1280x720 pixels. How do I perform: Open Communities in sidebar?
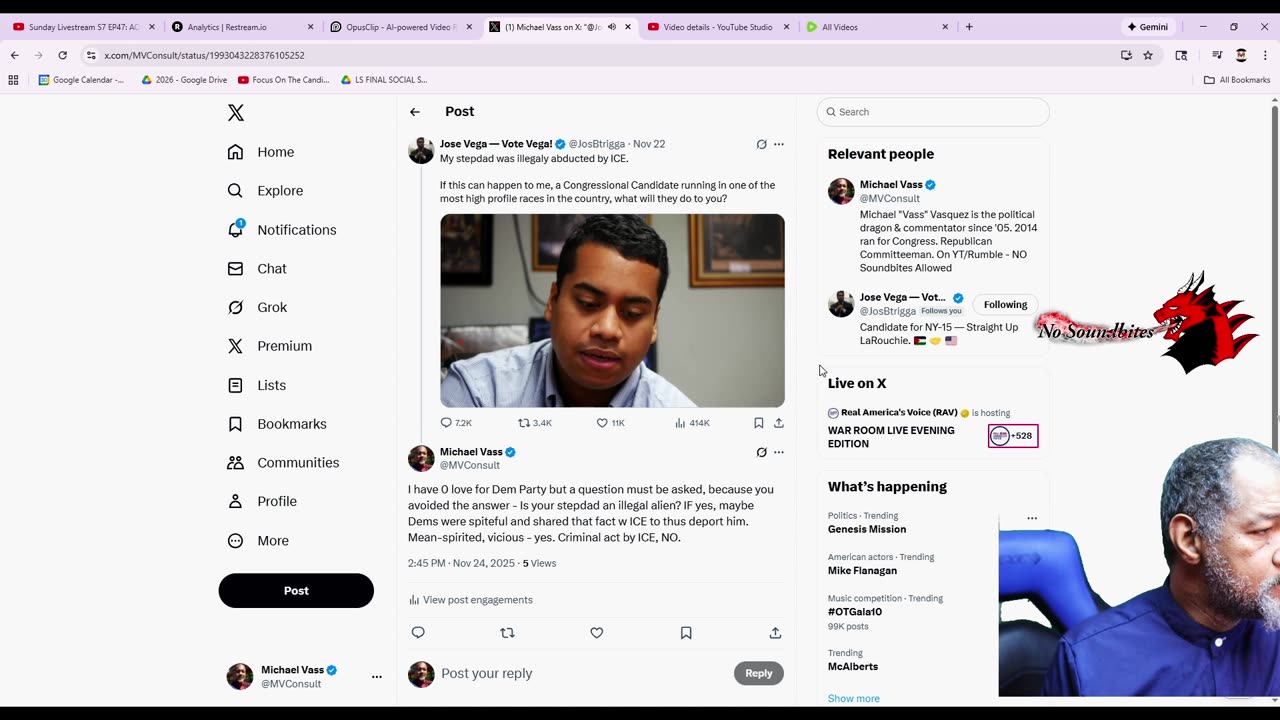[x=283, y=463]
